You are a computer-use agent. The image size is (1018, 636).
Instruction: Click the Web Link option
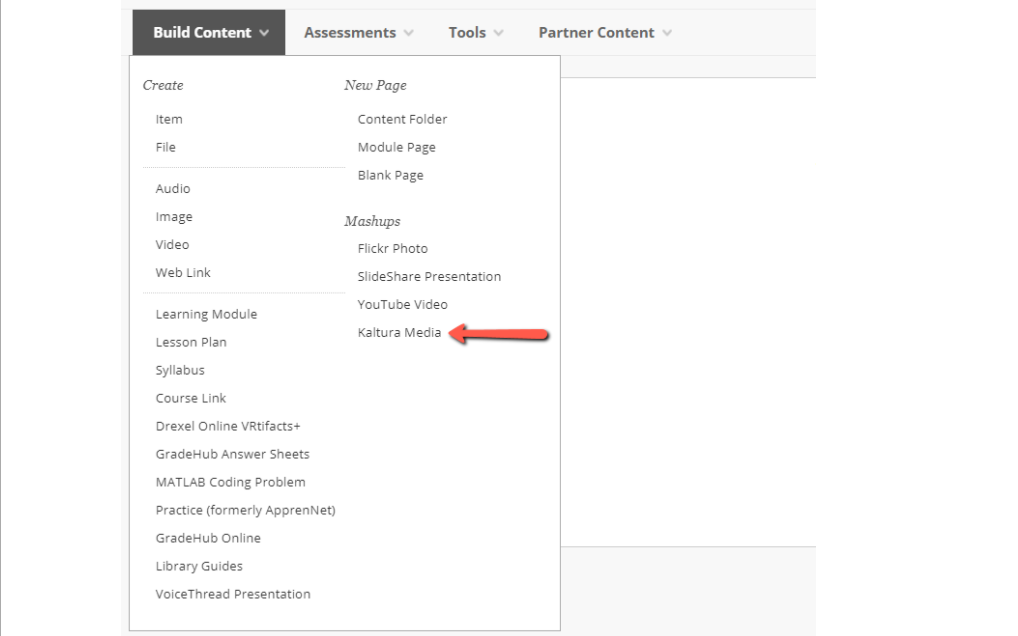click(x=183, y=273)
